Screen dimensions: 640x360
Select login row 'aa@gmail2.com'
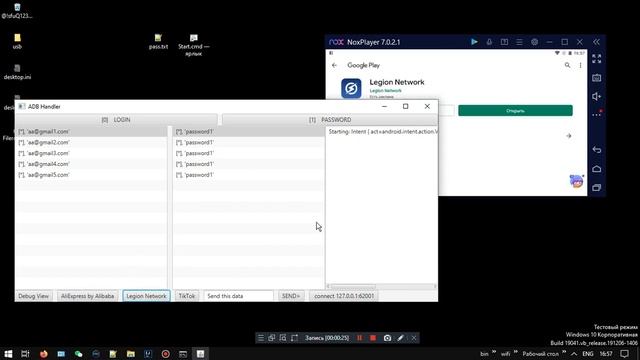point(91,142)
